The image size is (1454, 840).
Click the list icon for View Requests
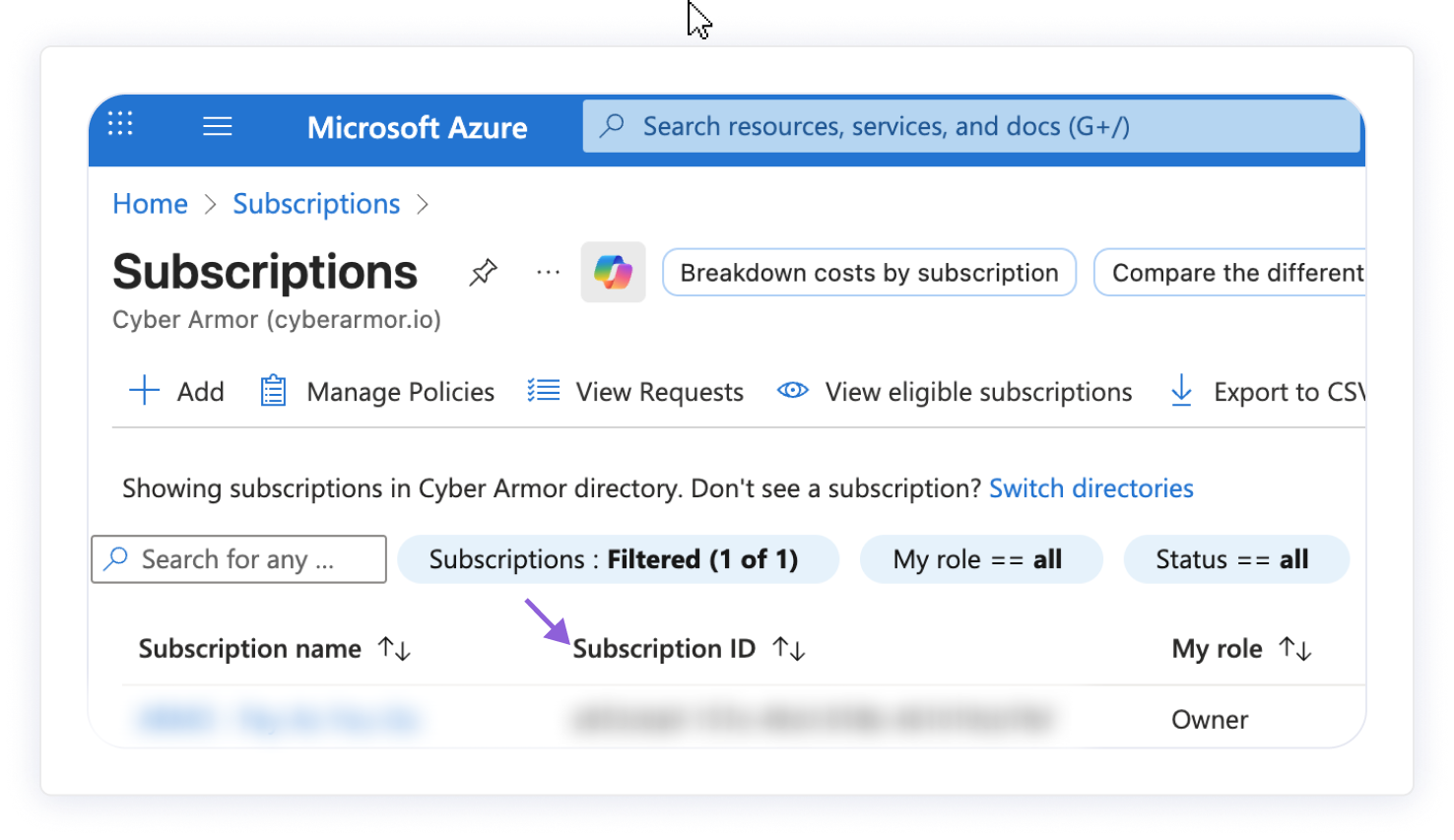click(x=543, y=391)
